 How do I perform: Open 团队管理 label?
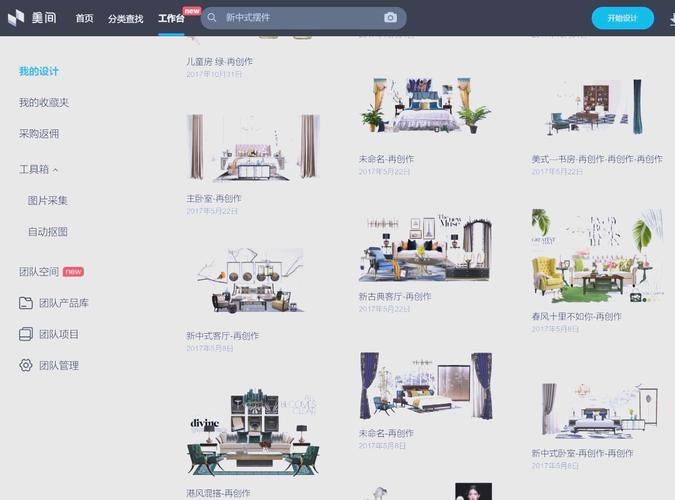59,366
